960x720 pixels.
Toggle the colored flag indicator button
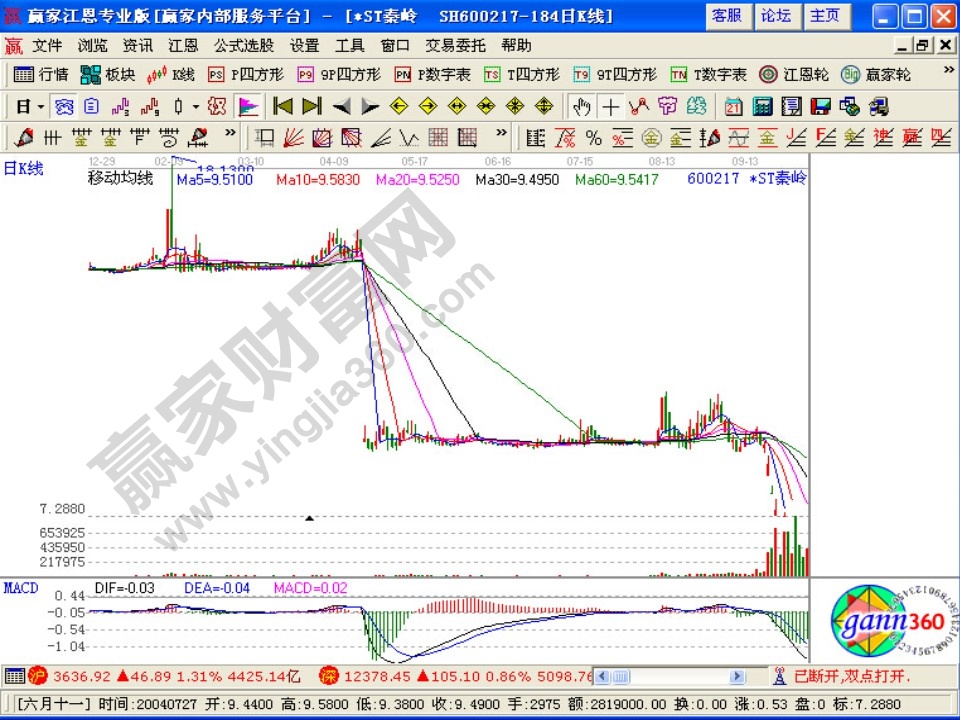click(x=248, y=106)
